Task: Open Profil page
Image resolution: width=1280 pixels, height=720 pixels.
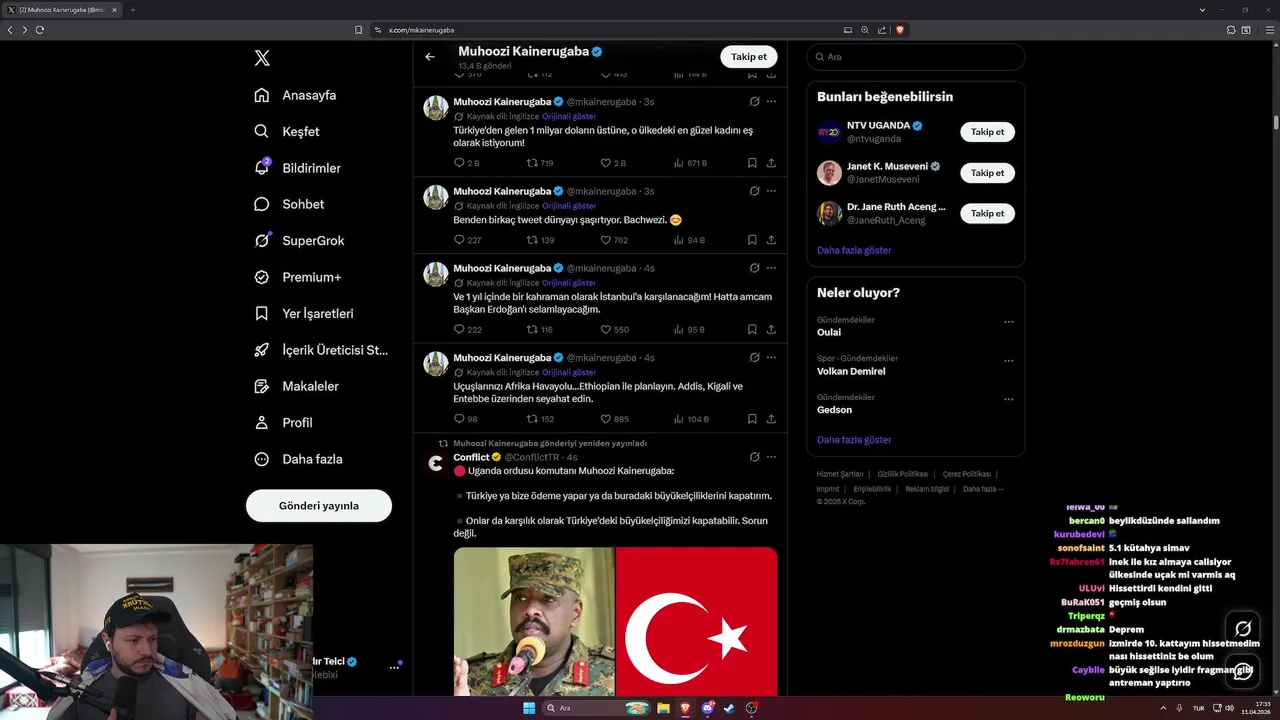Action: 283,422
